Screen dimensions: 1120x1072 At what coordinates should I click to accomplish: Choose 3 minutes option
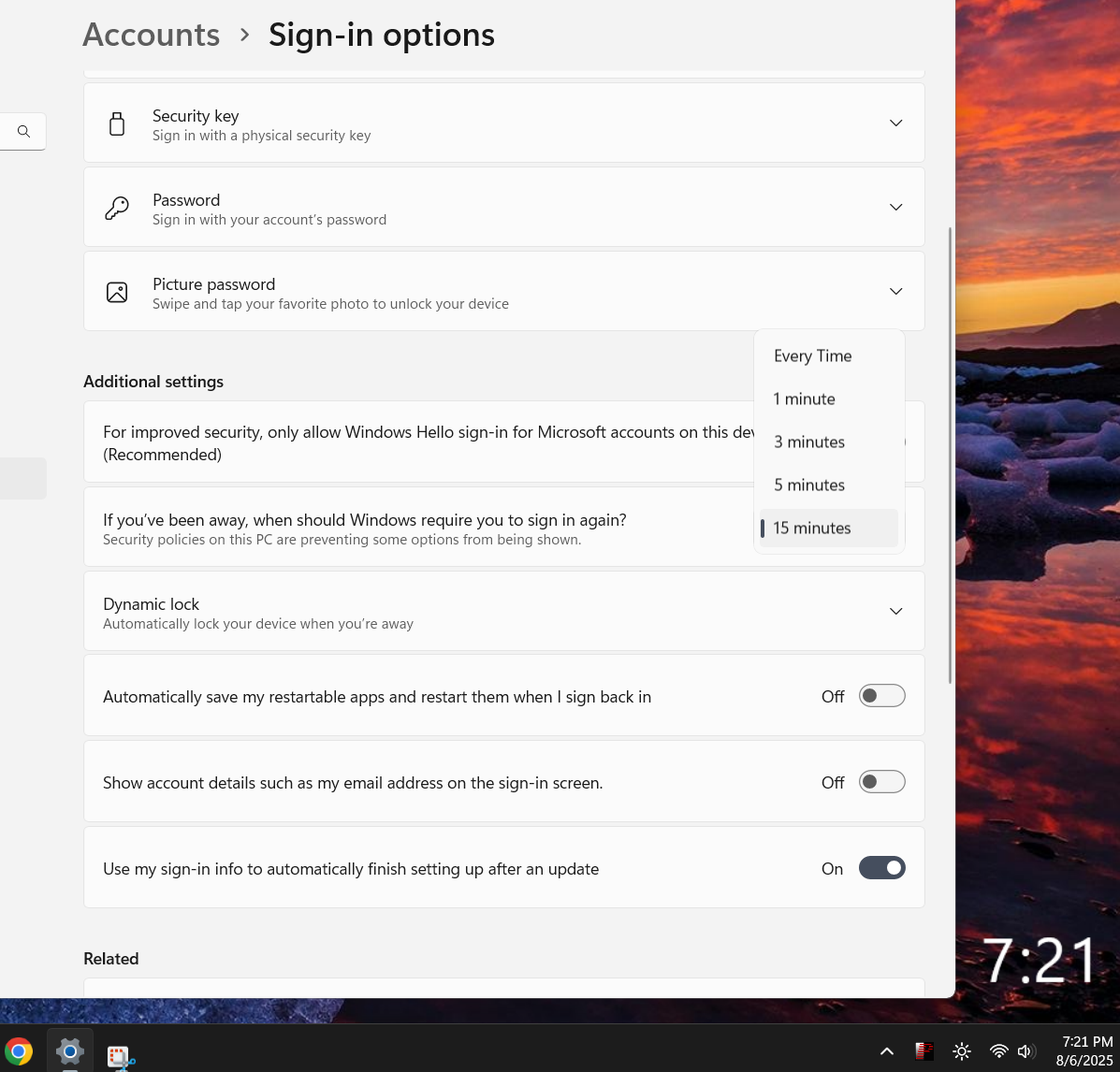tap(829, 442)
